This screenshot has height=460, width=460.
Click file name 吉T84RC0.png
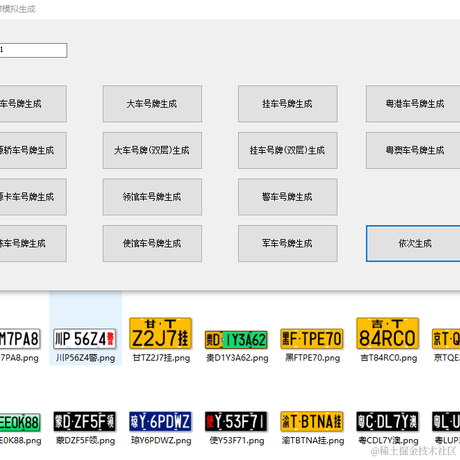388,358
